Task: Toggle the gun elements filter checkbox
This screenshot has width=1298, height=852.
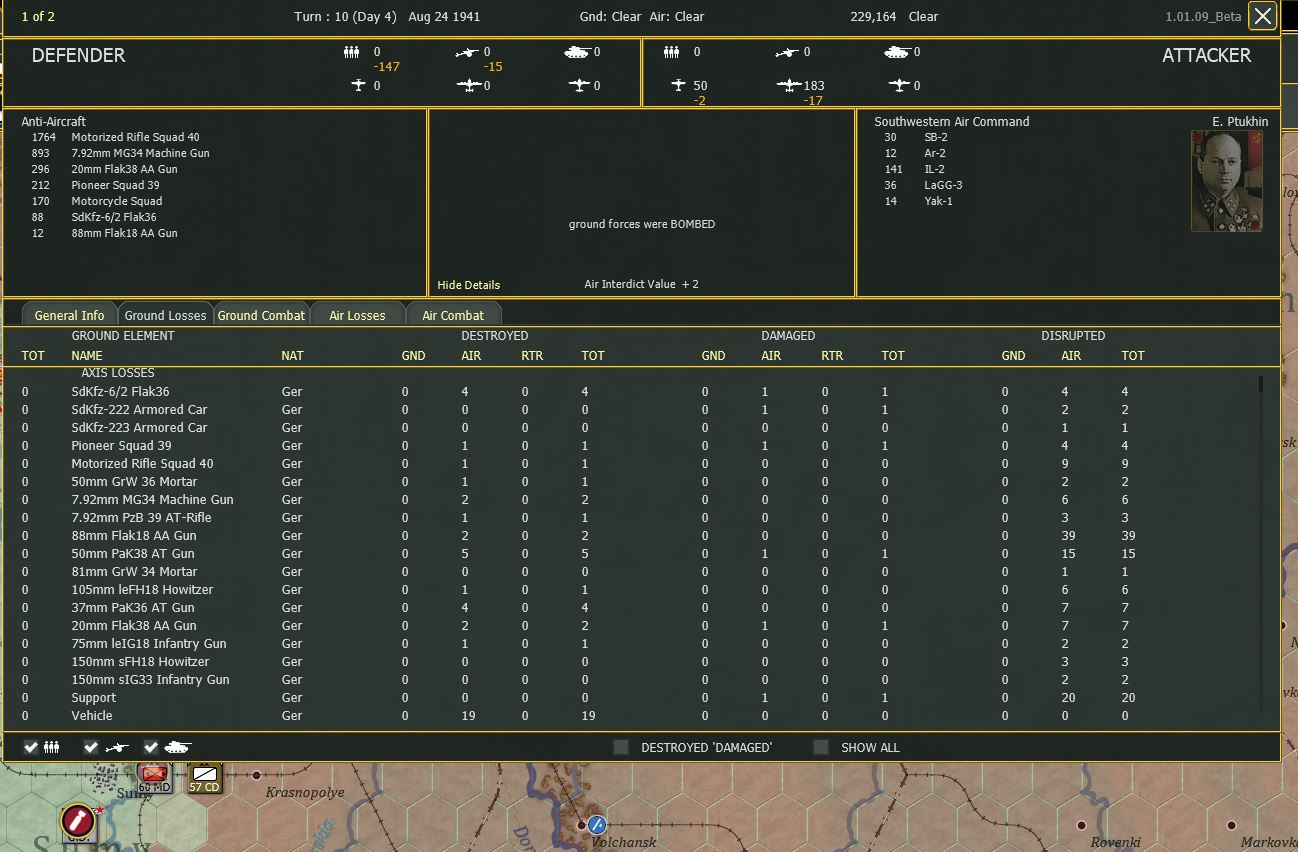Action: (91, 747)
